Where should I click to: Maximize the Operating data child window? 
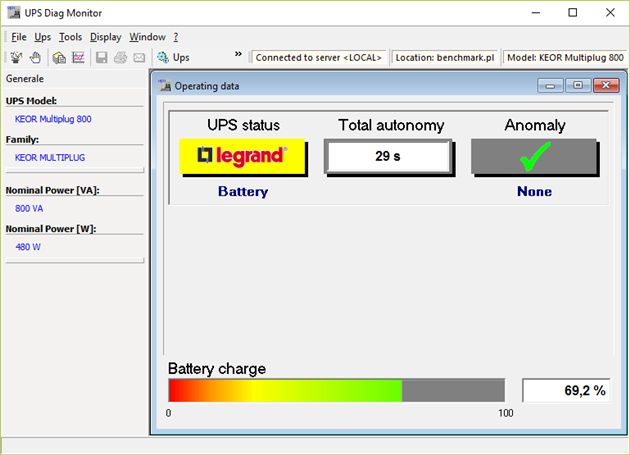point(578,85)
